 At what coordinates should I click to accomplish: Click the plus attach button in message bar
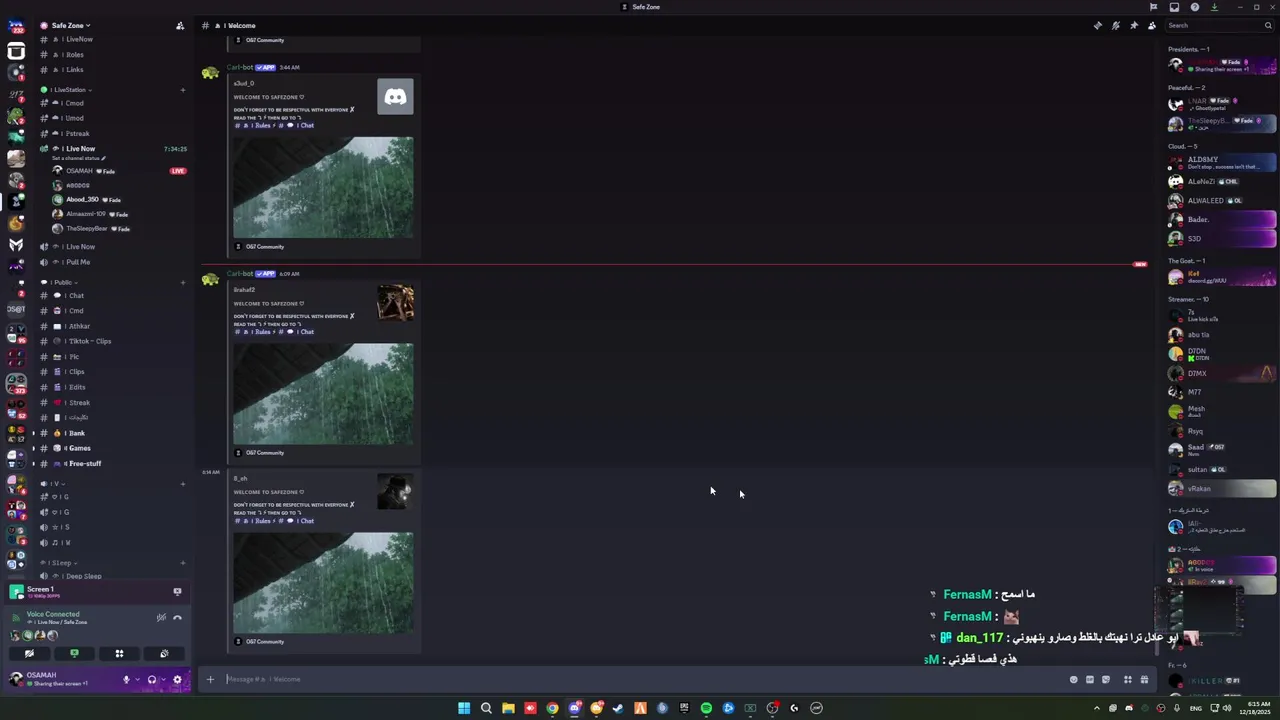pos(210,680)
